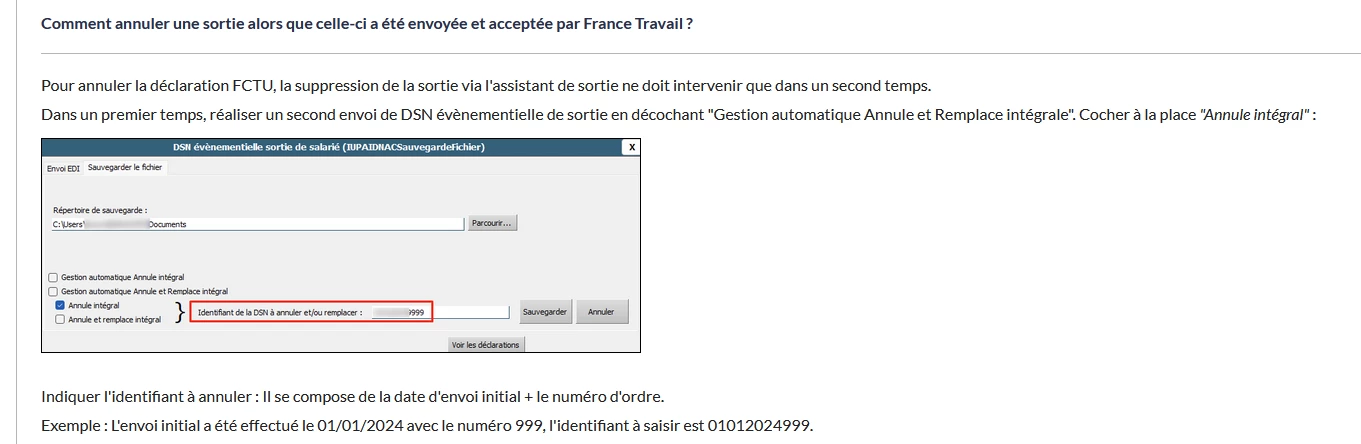Image resolution: width=1361 pixels, height=444 pixels.
Task: Enable Gestion automatique Annule intégral checkbox
Action: [x=53, y=277]
